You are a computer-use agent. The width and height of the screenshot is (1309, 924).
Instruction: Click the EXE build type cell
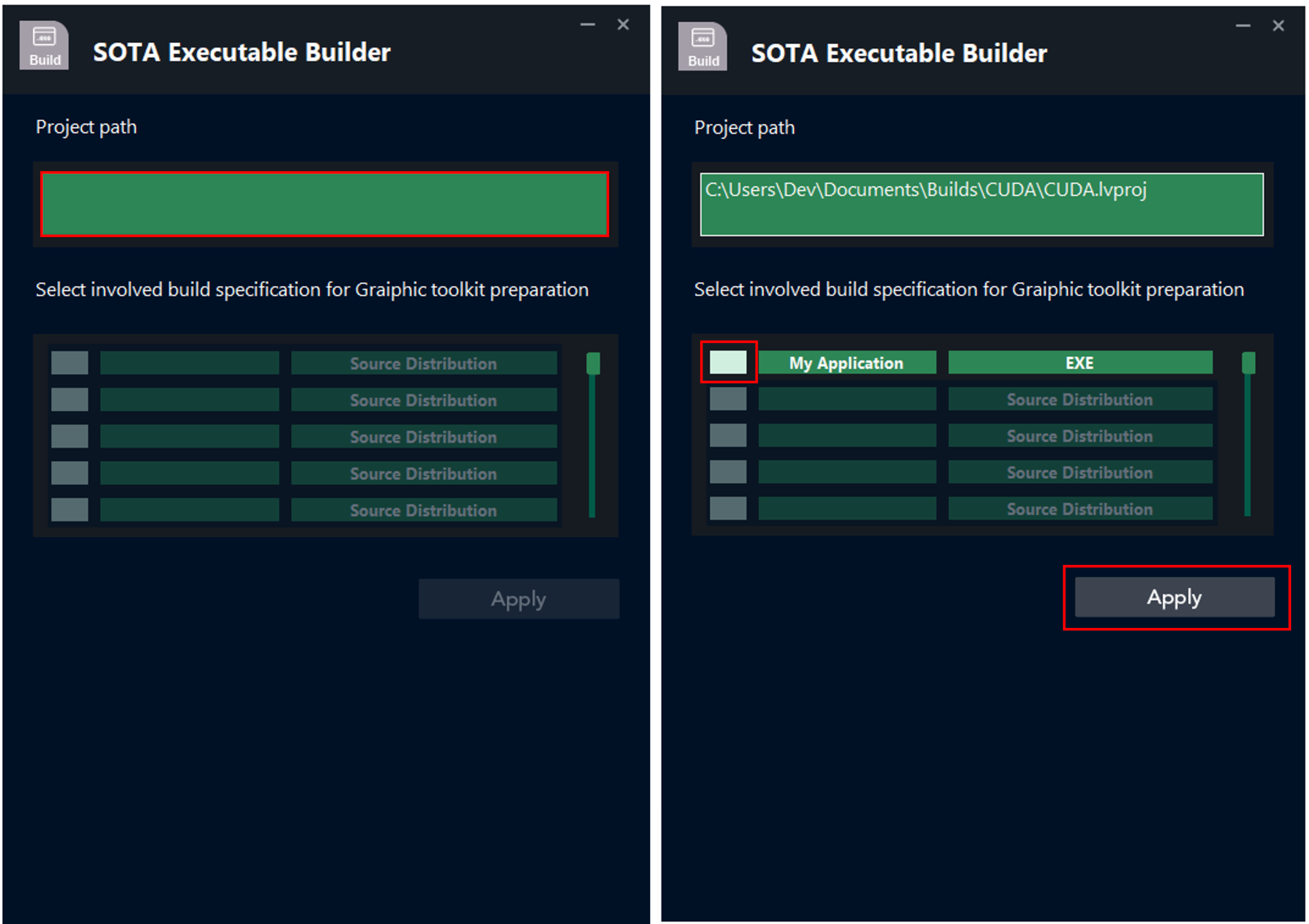pos(1080,363)
